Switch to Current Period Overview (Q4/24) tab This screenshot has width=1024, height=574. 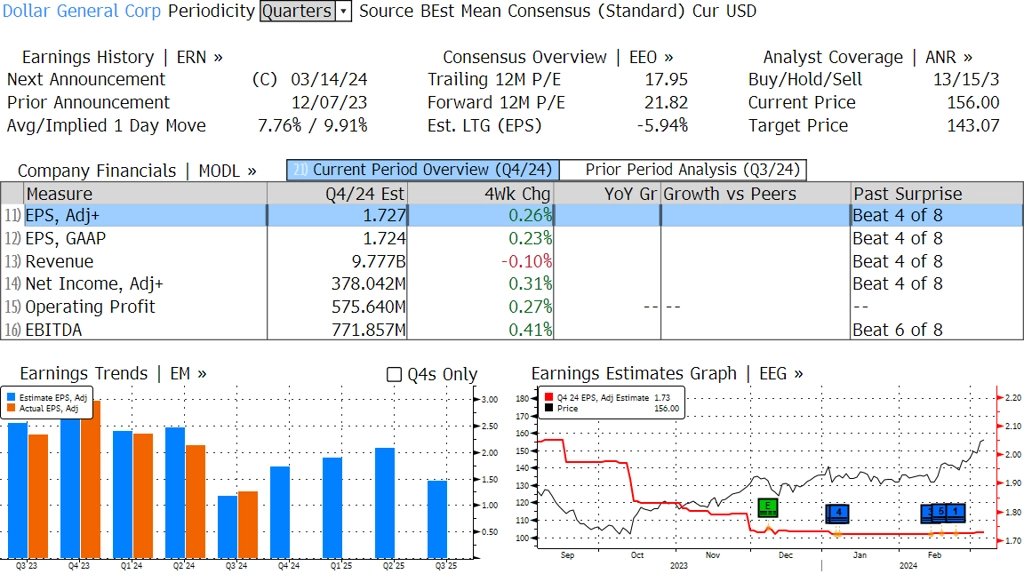pos(423,170)
